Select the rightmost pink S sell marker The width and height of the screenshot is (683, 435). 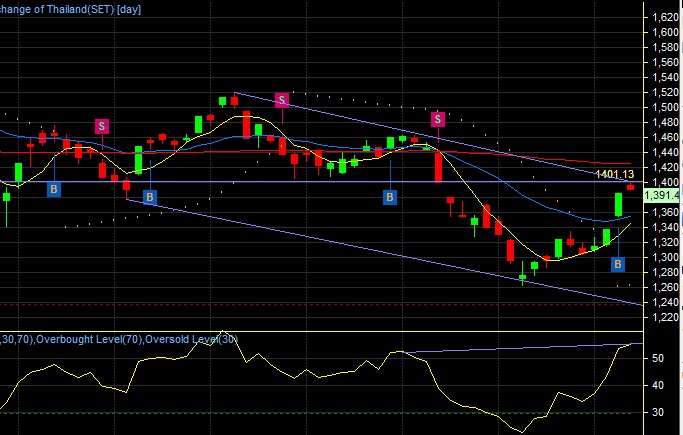[438, 119]
